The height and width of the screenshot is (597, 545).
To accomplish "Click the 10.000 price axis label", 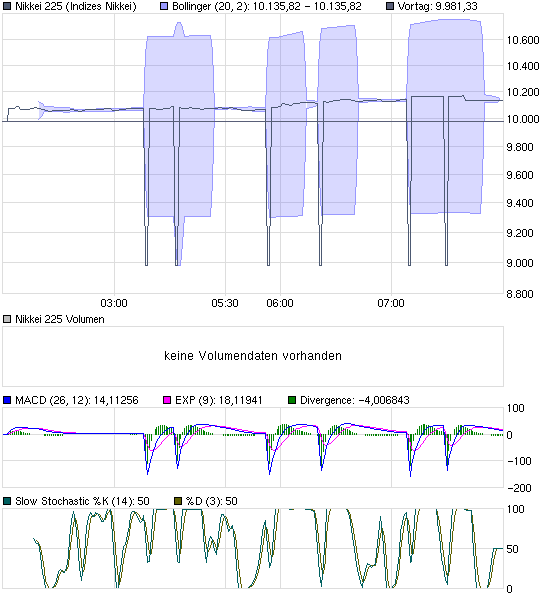I will point(523,119).
